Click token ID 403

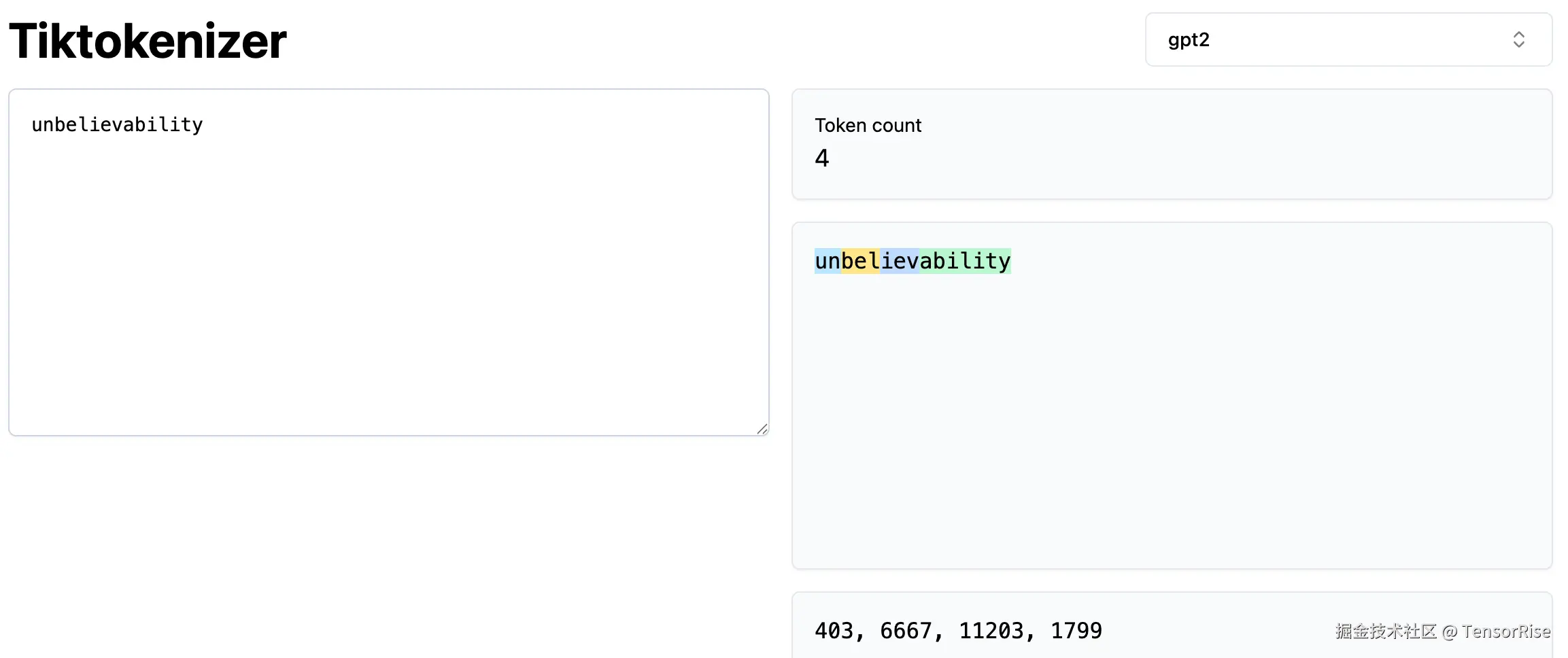(834, 631)
